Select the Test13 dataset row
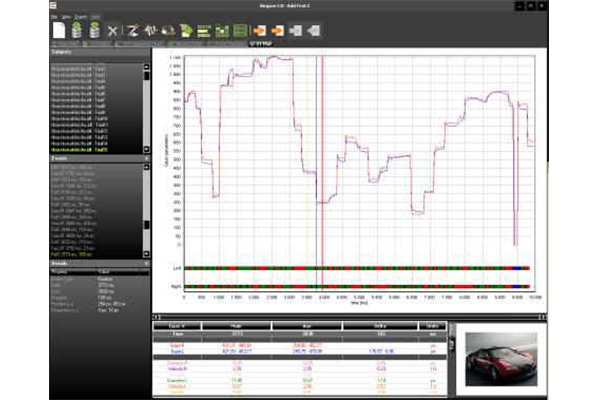 96,137
